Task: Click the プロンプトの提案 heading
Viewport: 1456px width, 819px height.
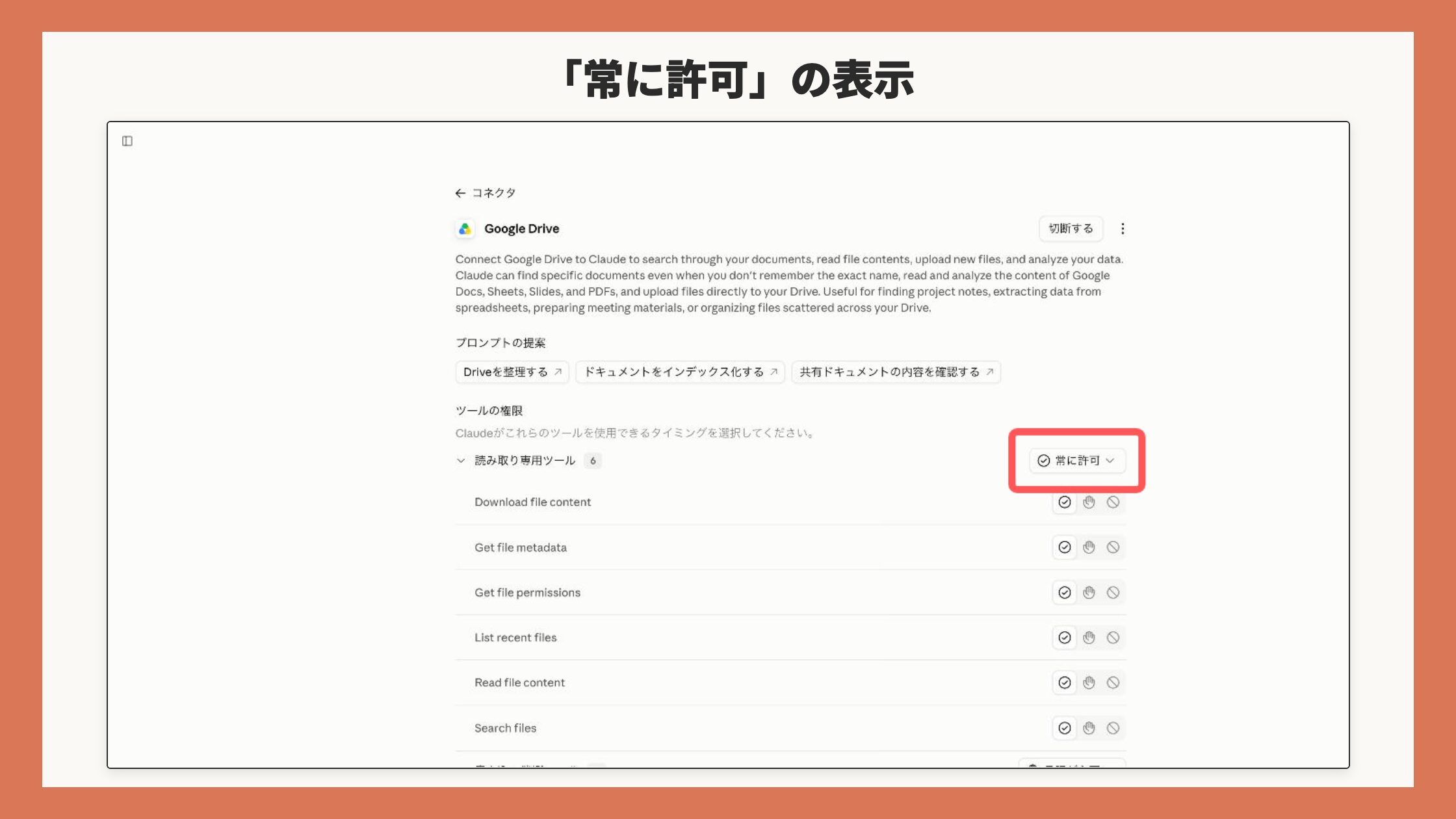Action: point(500,343)
